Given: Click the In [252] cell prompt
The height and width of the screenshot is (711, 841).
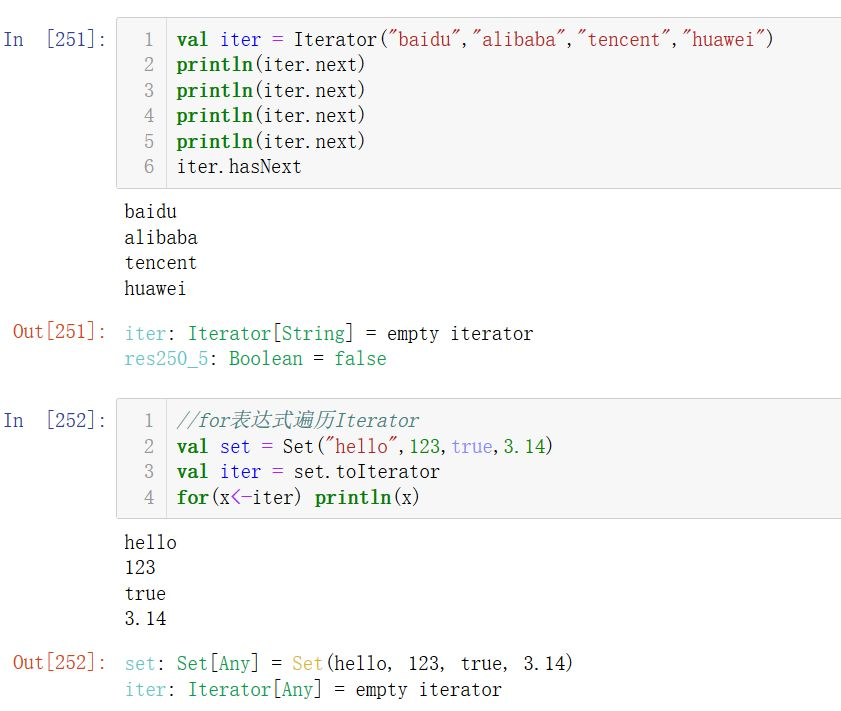Looking at the screenshot, I should (x=54, y=421).
